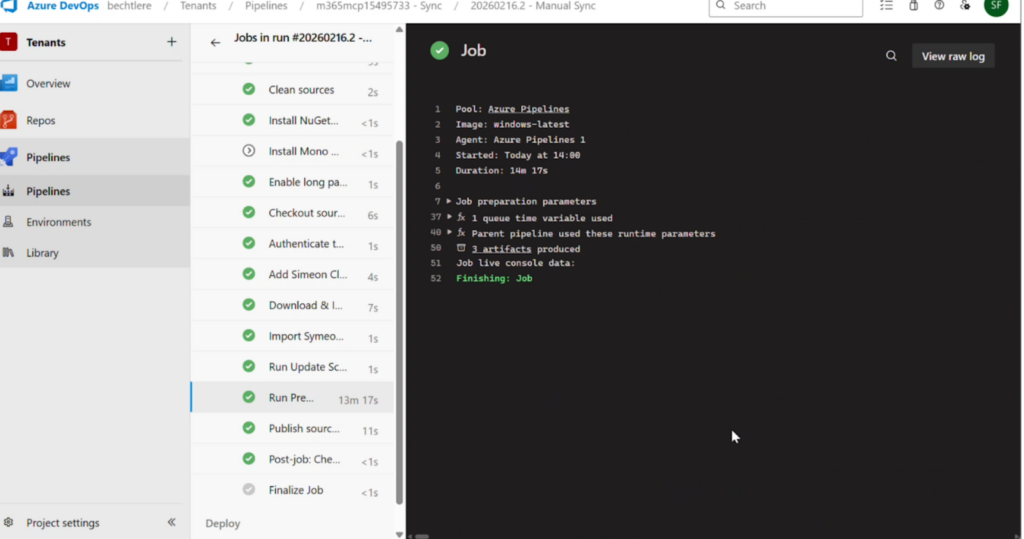This screenshot has width=1024, height=539.
Task: Click the Azure DevOps logo icon
Action: [x=10, y=6]
